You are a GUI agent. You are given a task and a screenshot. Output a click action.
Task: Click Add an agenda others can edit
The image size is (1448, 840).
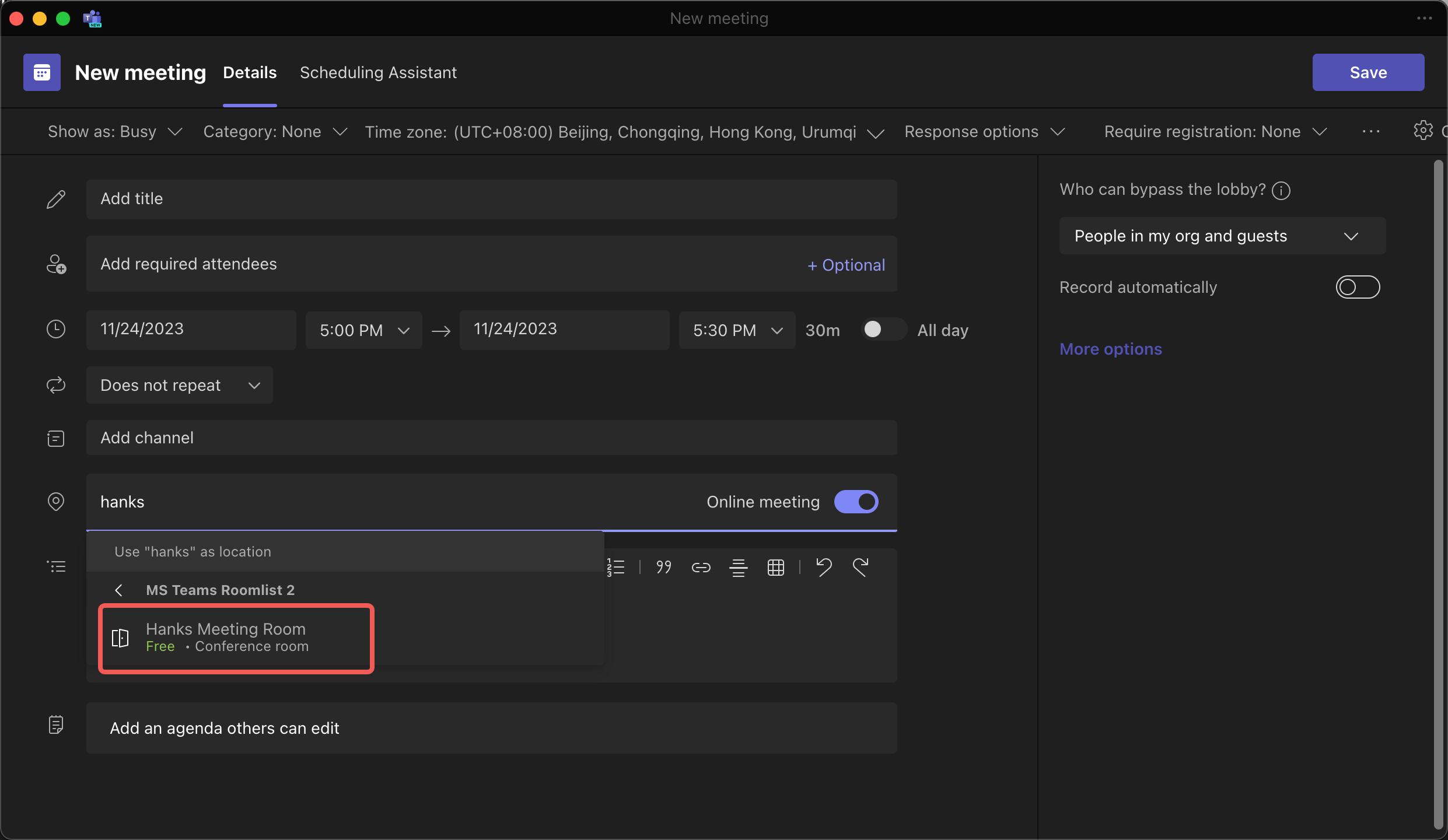[492, 728]
